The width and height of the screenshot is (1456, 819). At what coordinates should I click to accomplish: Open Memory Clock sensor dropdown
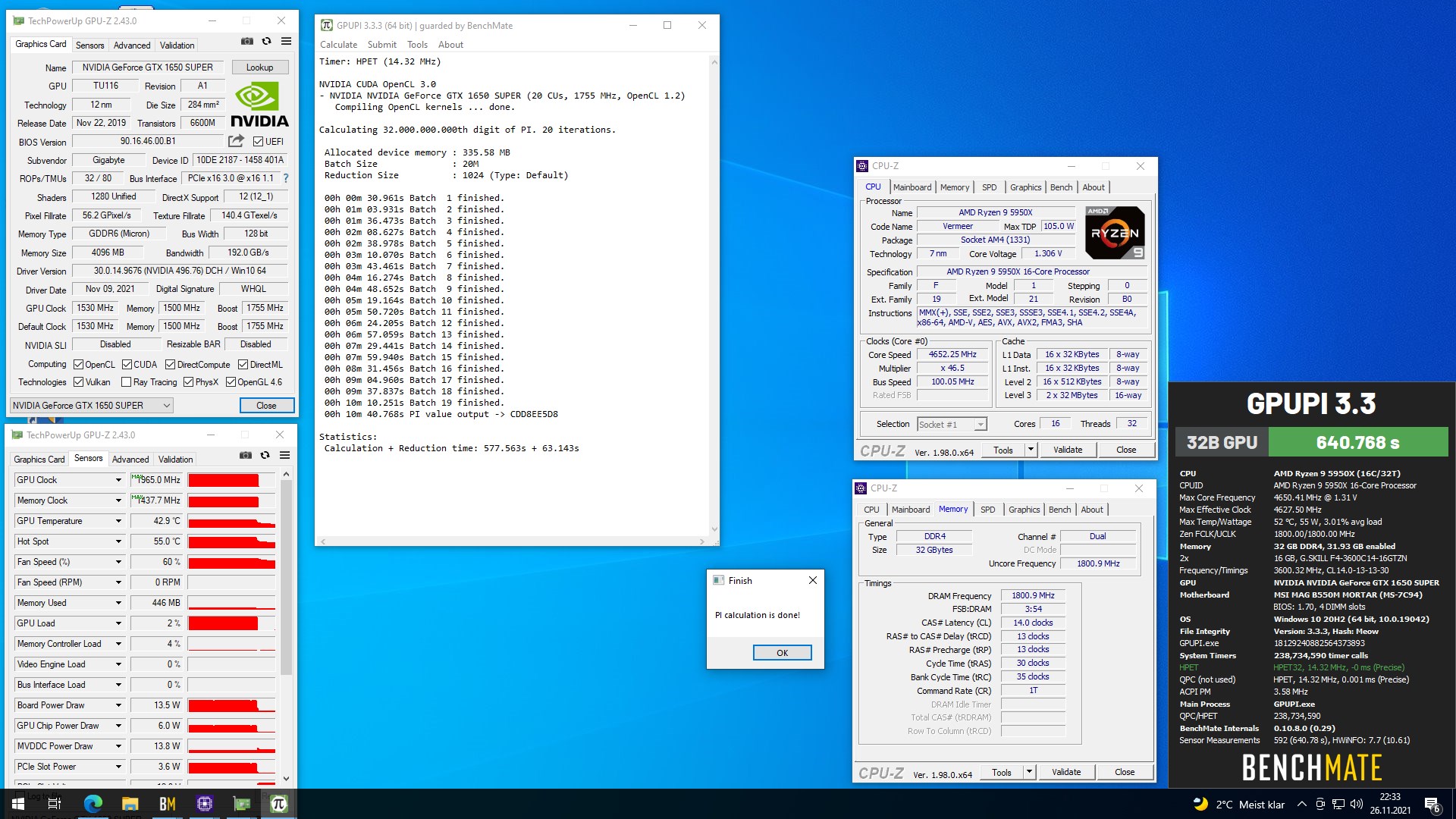118,500
